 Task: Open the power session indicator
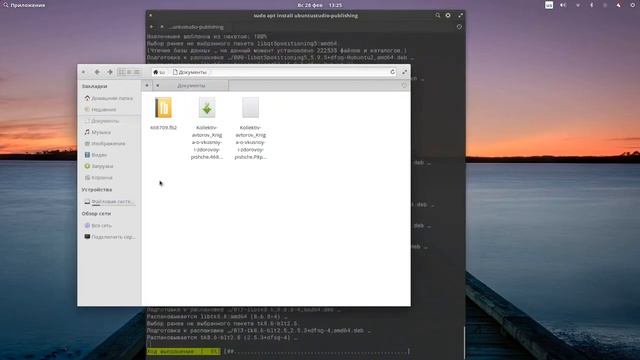(632, 5)
